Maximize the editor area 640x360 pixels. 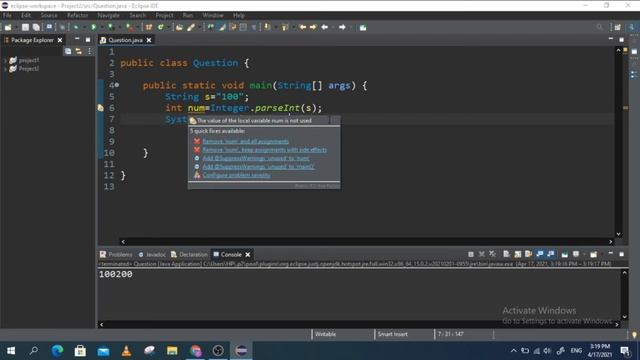pyautogui.click(x=621, y=40)
